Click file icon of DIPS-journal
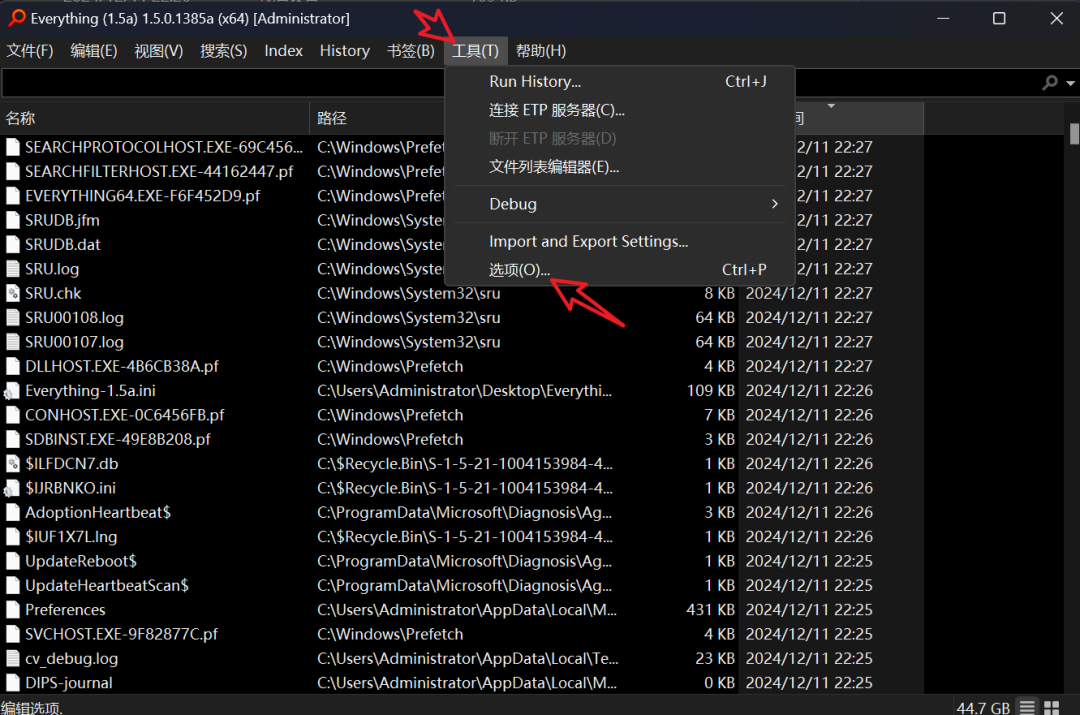Screen dimensions: 1080x715 12,683
